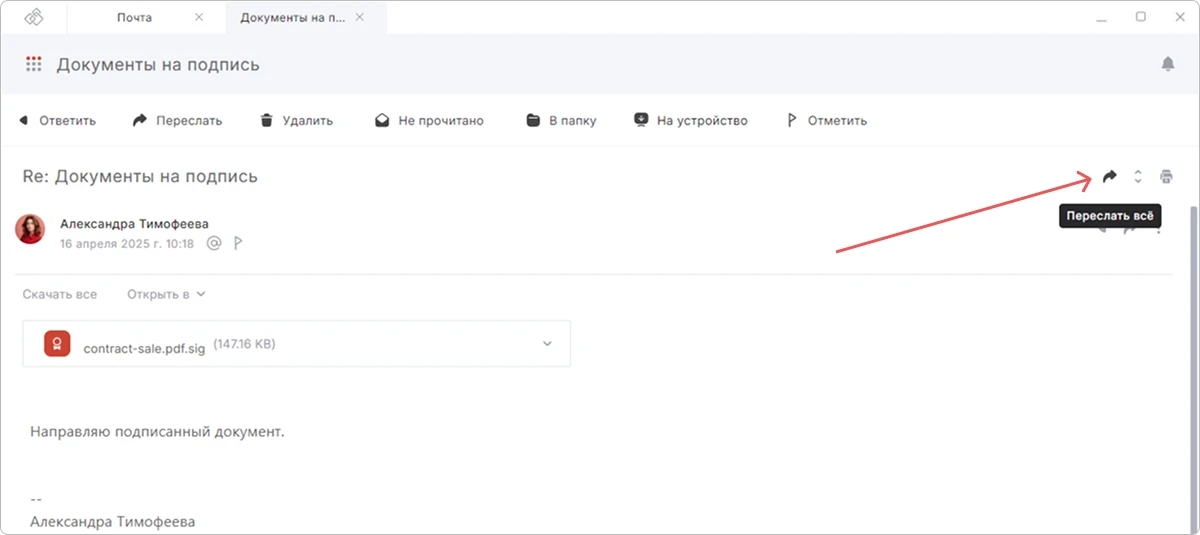Image resolution: width=1200 pixels, height=535 pixels.
Task: Expand or collapse the thread with the up-down arrows
Action: 1138,177
